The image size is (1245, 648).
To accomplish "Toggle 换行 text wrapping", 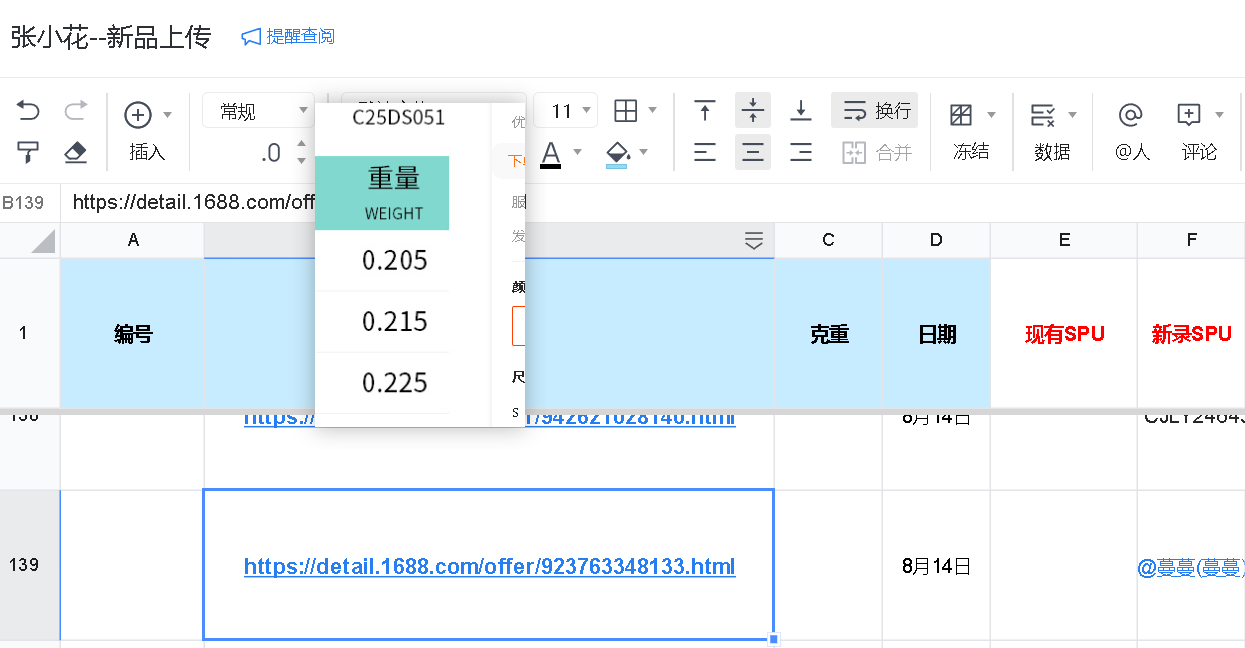I will [x=874, y=111].
